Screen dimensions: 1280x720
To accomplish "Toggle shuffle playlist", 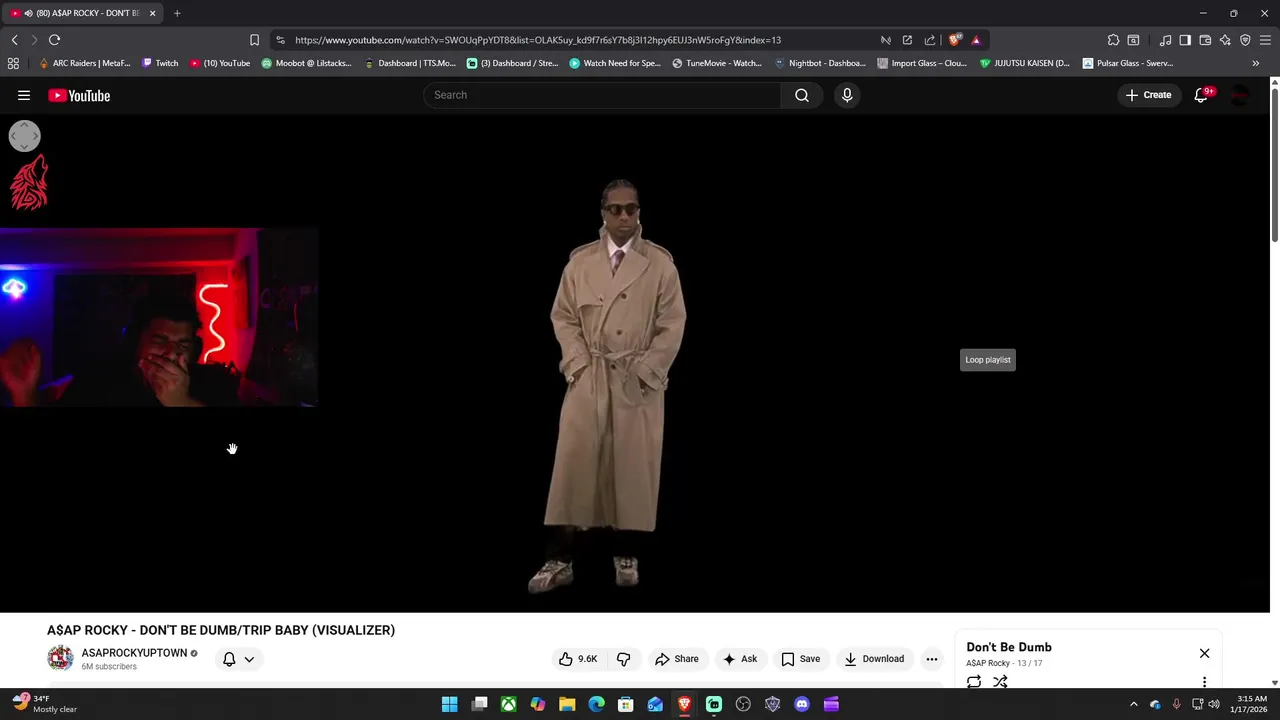I will (1000, 682).
